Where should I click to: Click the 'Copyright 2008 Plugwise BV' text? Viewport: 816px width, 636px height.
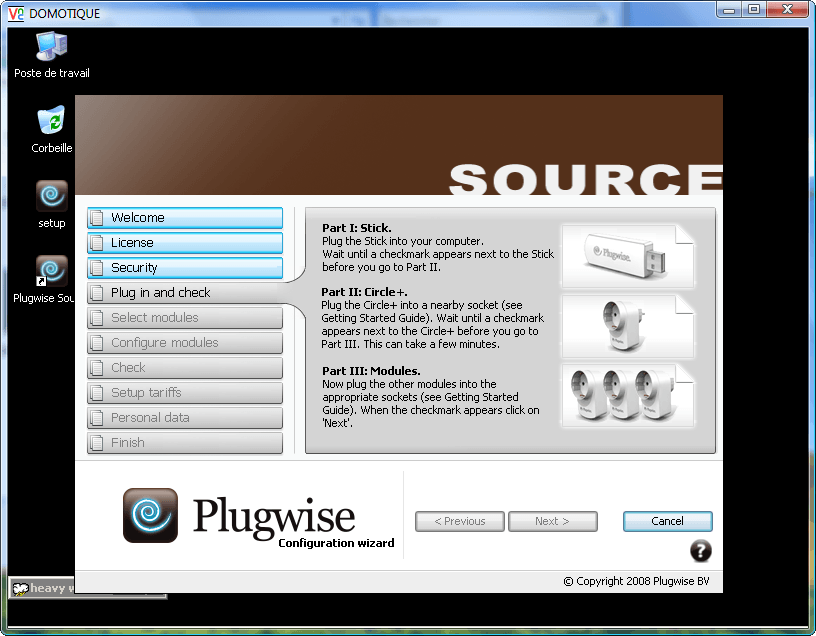pyautogui.click(x=636, y=581)
